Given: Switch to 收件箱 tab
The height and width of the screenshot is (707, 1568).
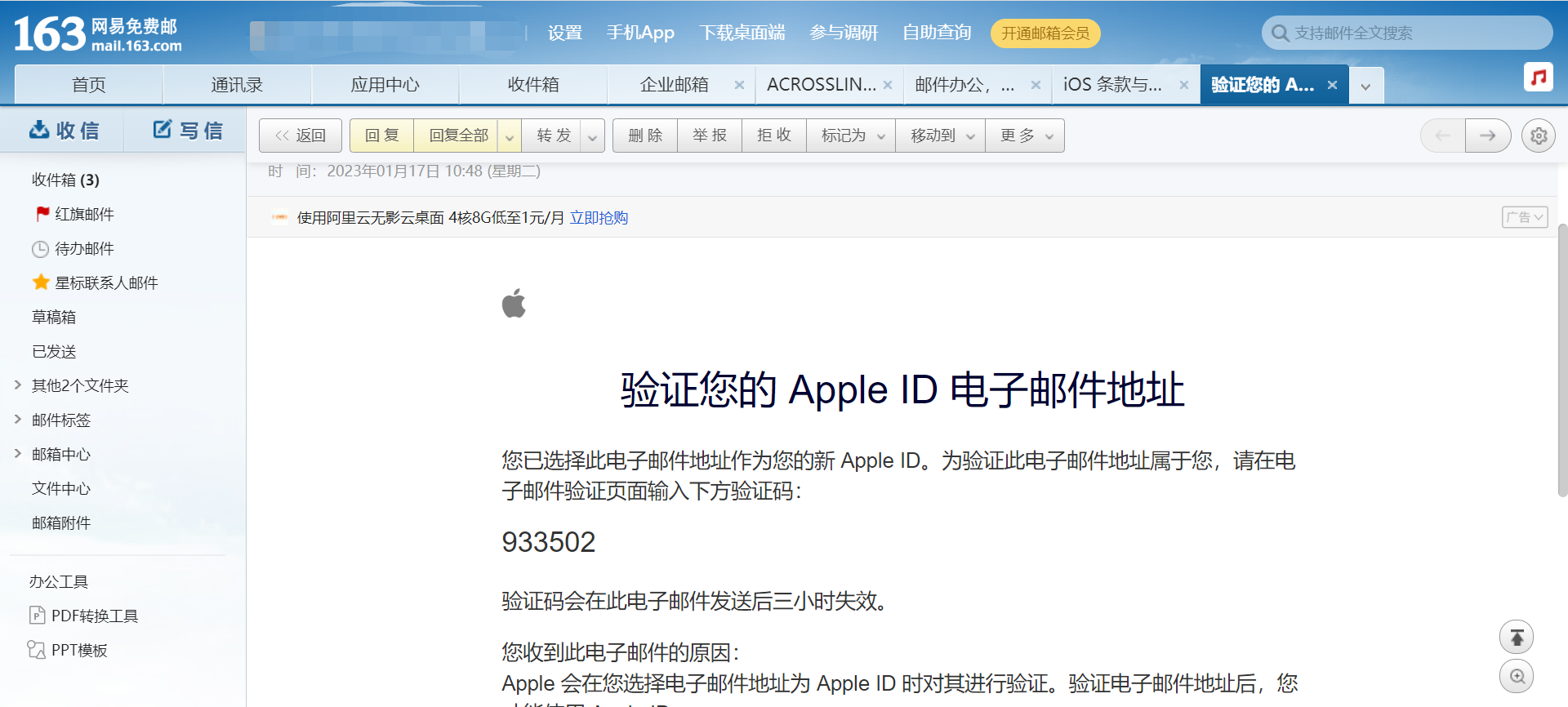Looking at the screenshot, I should click(533, 85).
